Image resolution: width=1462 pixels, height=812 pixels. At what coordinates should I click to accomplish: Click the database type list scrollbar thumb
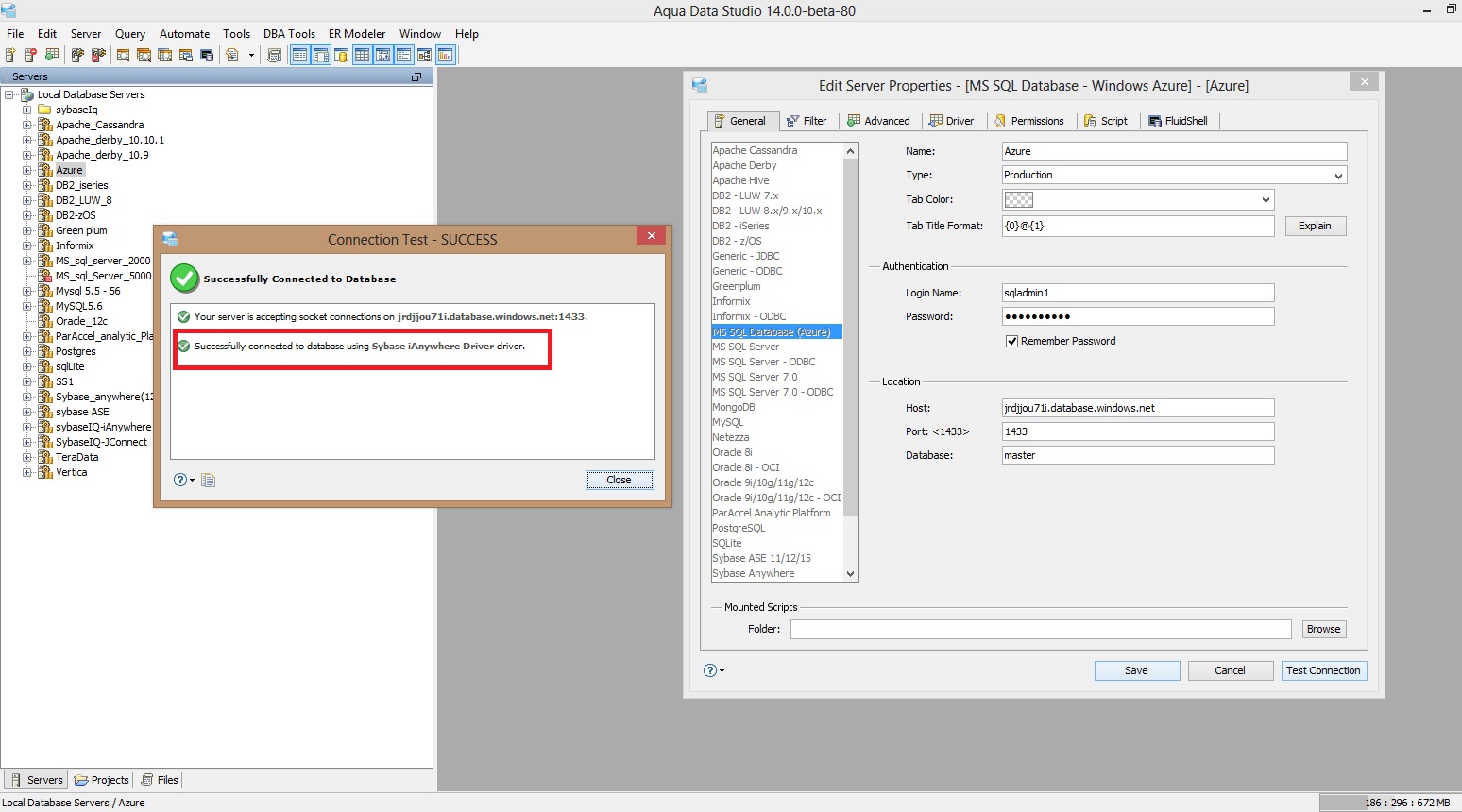tap(850, 337)
